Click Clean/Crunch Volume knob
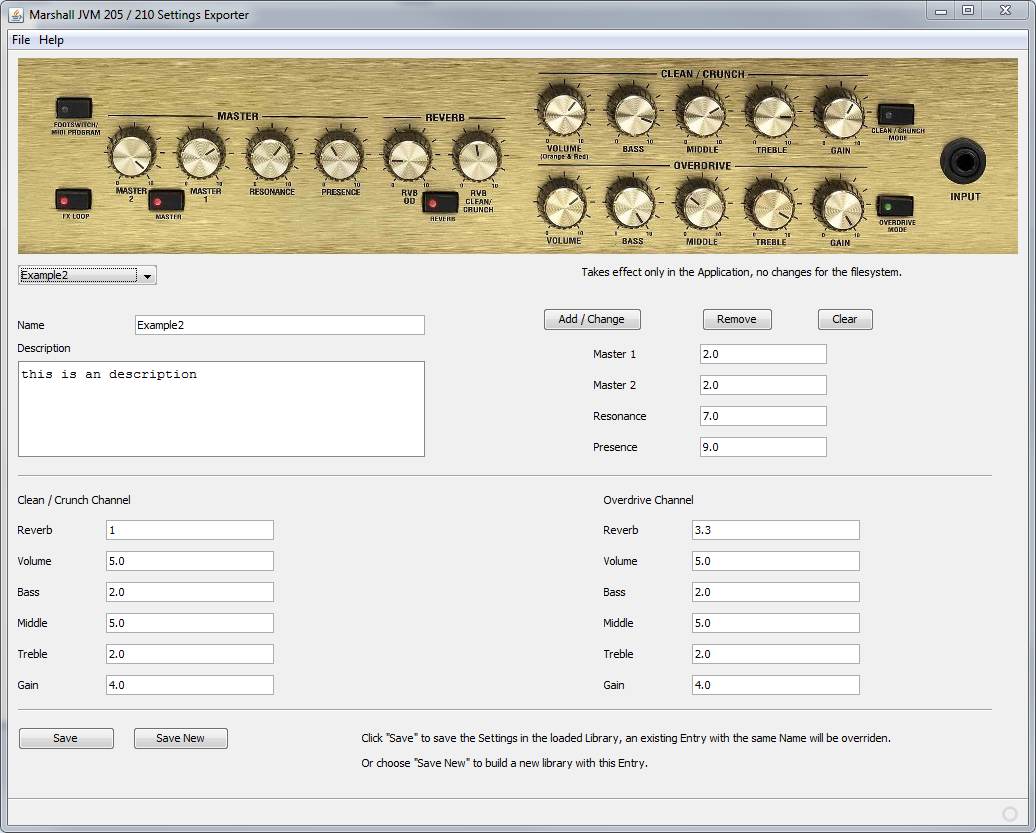The image size is (1036, 833). tap(563, 112)
